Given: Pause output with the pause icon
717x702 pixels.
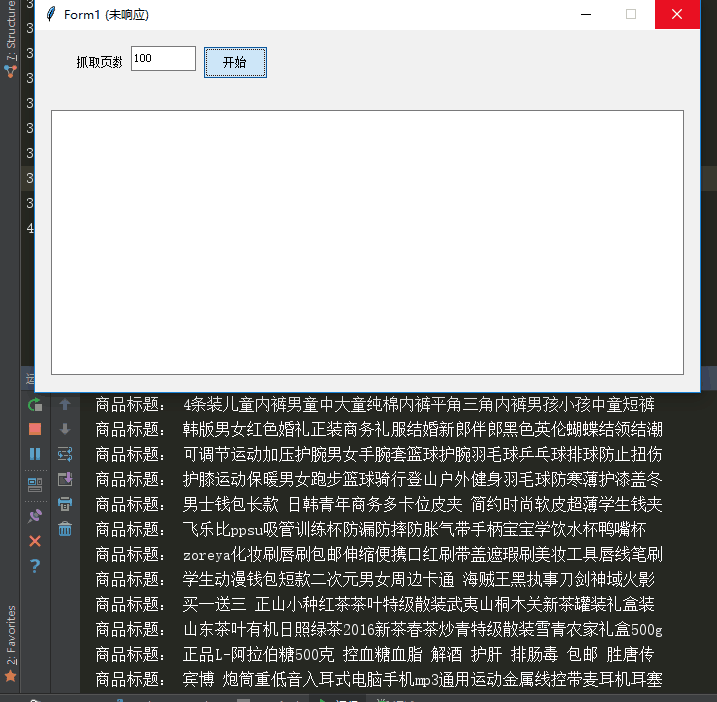Looking at the screenshot, I should (x=35, y=454).
